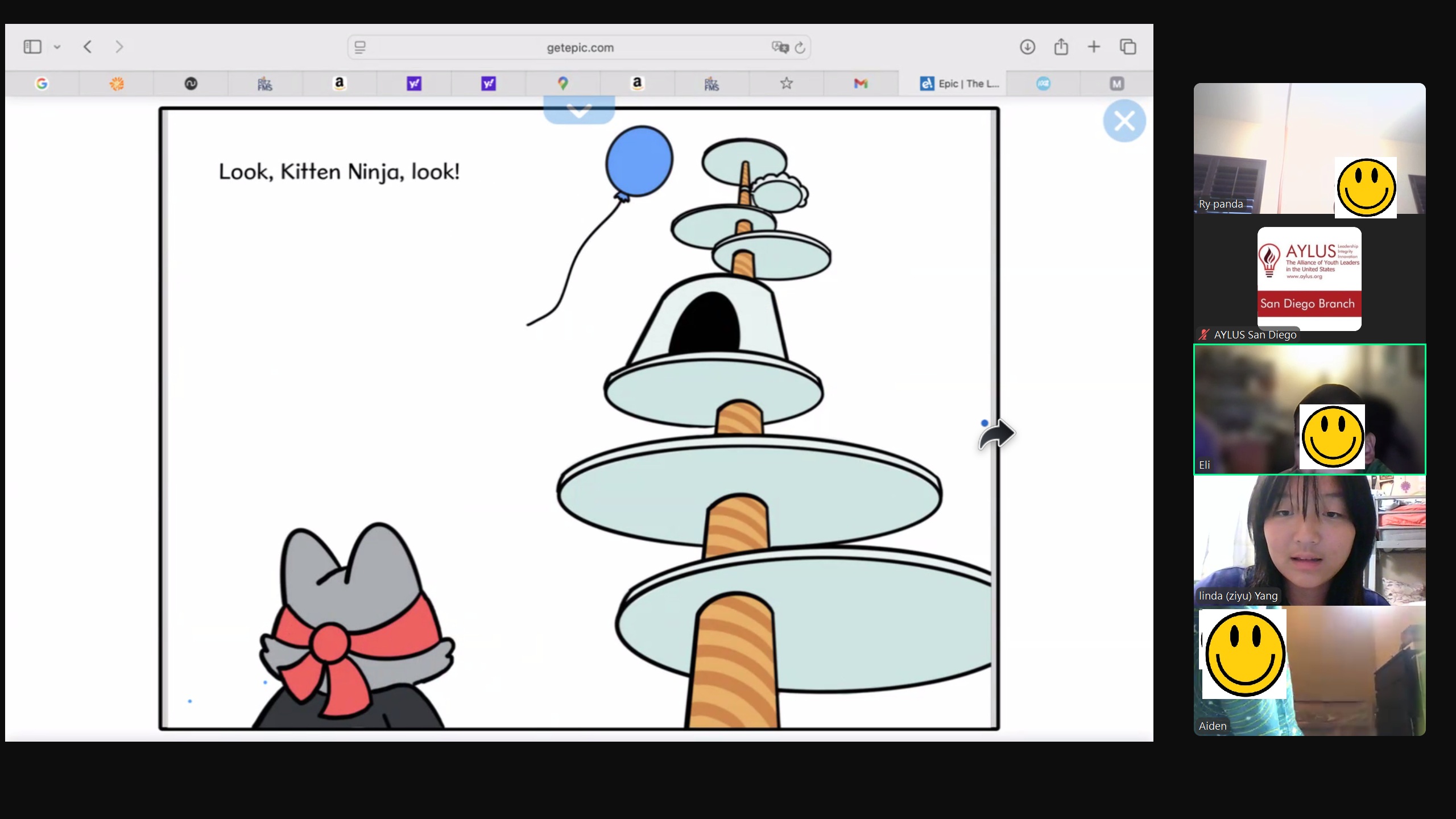Reload the page with refresh icon

pyautogui.click(x=800, y=48)
